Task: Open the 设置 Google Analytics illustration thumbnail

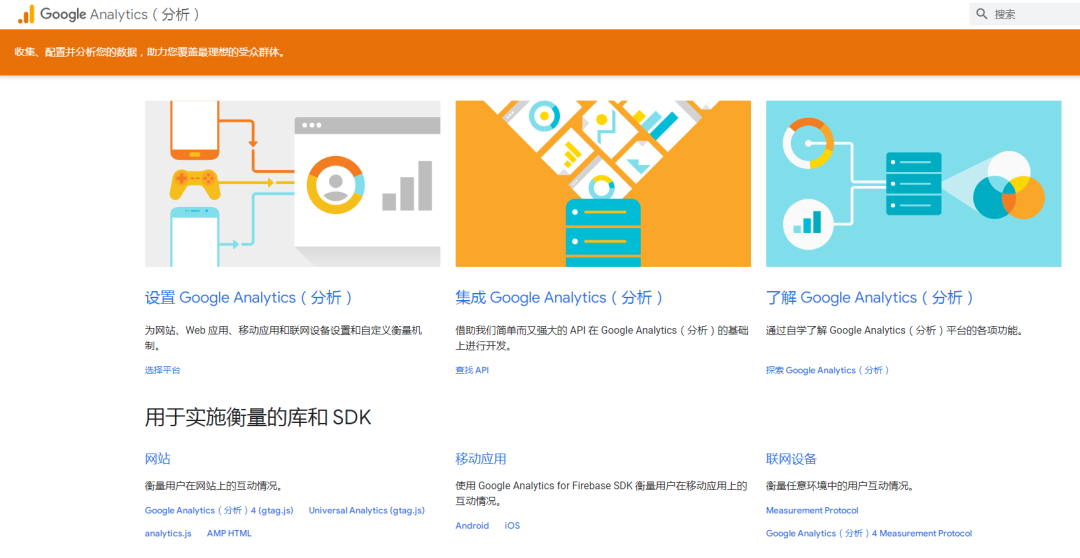Action: 293,184
